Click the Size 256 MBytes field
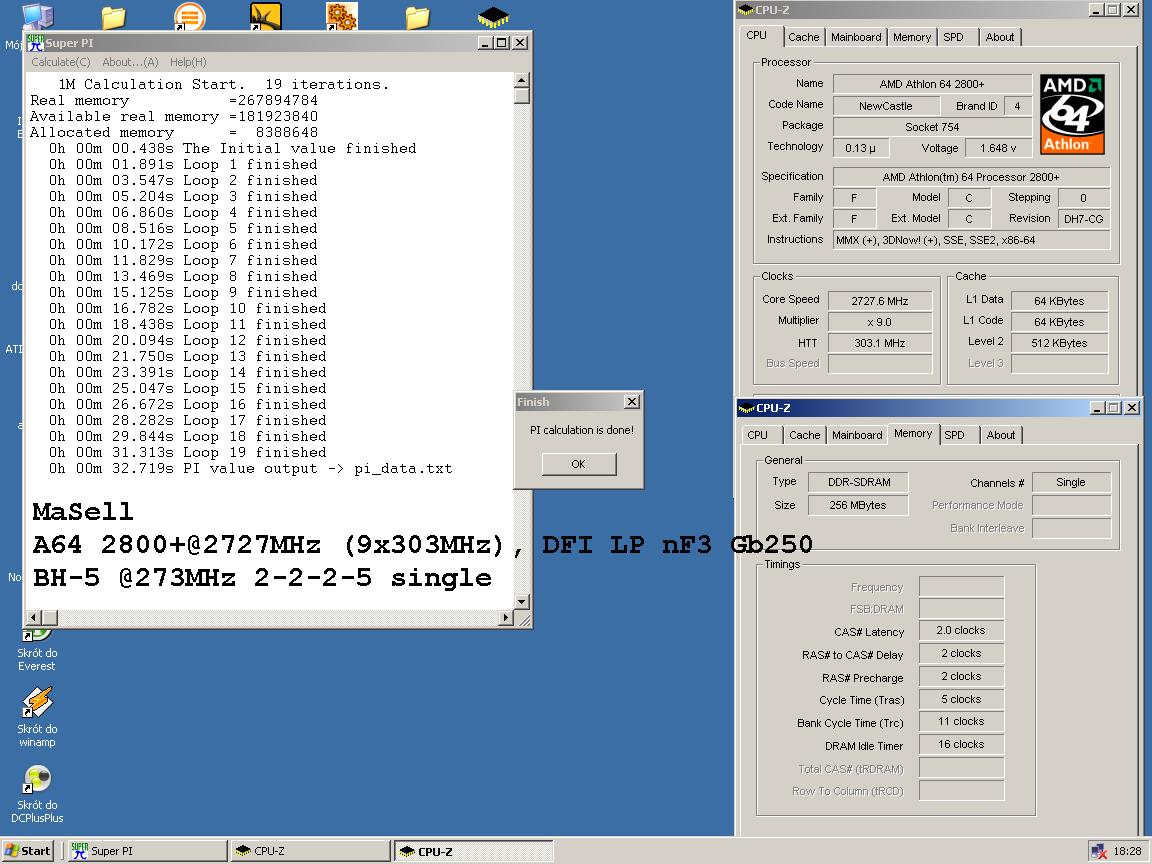This screenshot has width=1152, height=864. pos(858,505)
